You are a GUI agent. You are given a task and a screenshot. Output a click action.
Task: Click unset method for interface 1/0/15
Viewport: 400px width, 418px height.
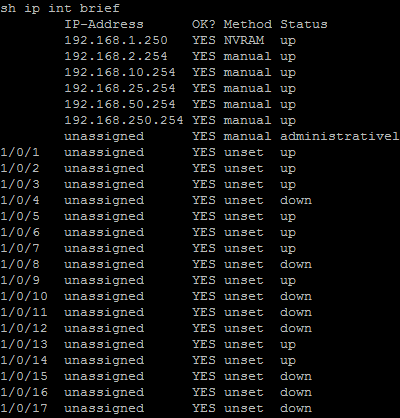(x=244, y=376)
